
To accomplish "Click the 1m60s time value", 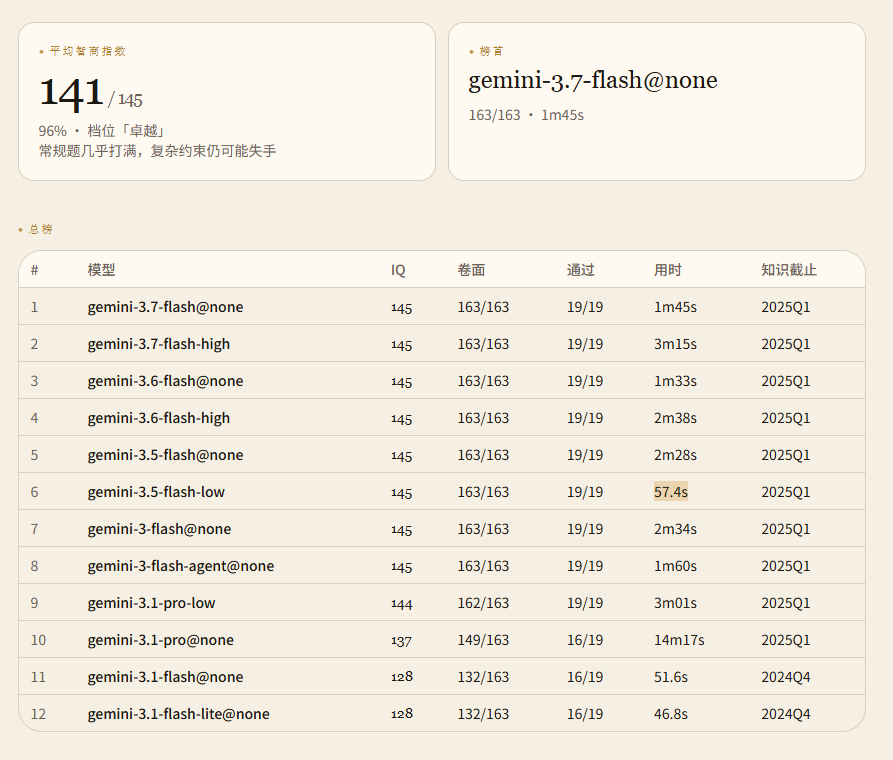I will 675,566.
